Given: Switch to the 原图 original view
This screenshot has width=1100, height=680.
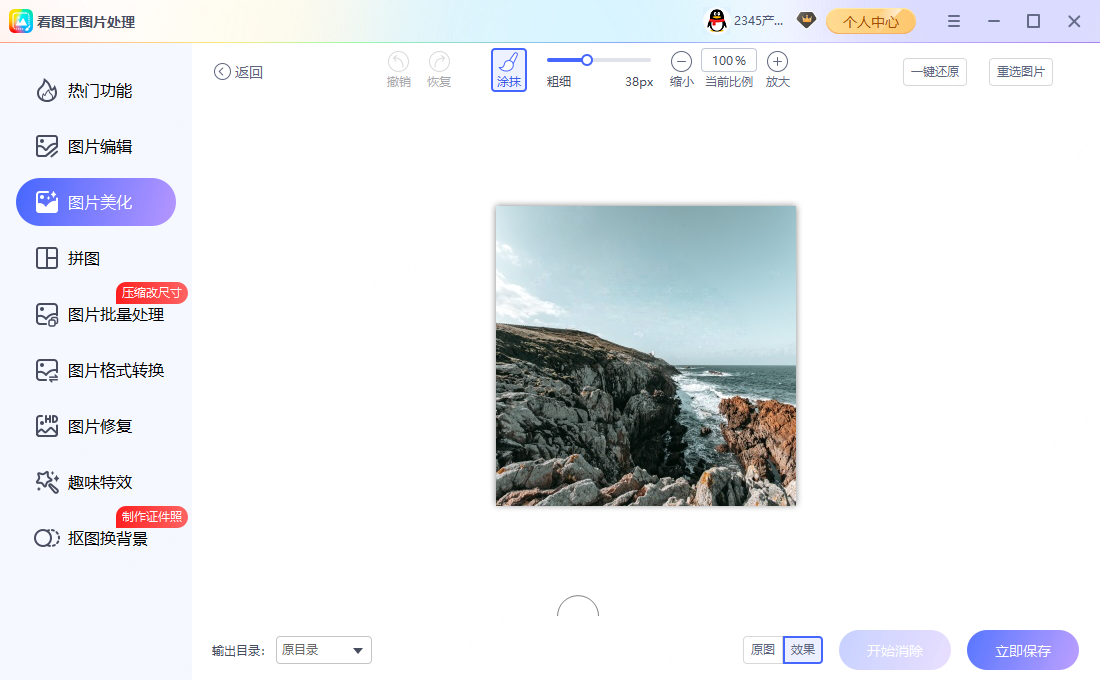Looking at the screenshot, I should point(763,650).
